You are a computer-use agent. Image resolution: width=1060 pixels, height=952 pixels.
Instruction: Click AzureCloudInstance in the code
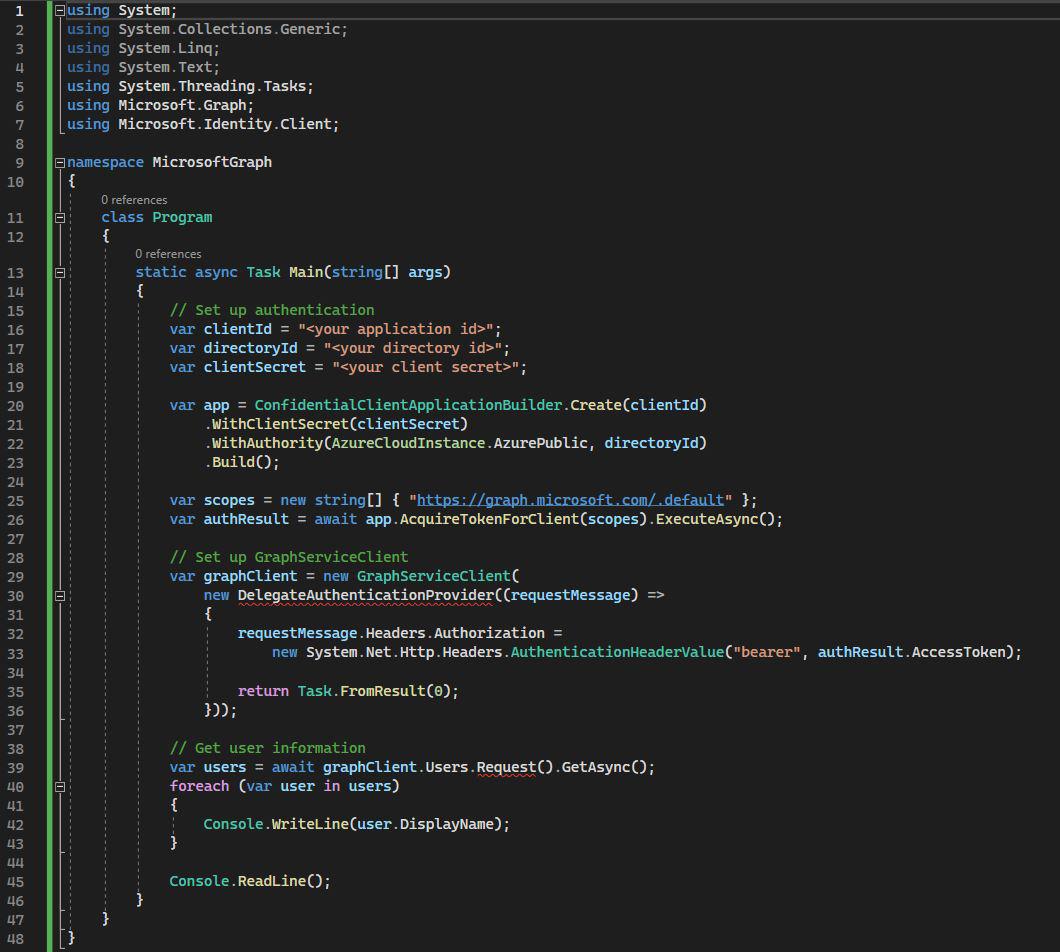click(408, 442)
